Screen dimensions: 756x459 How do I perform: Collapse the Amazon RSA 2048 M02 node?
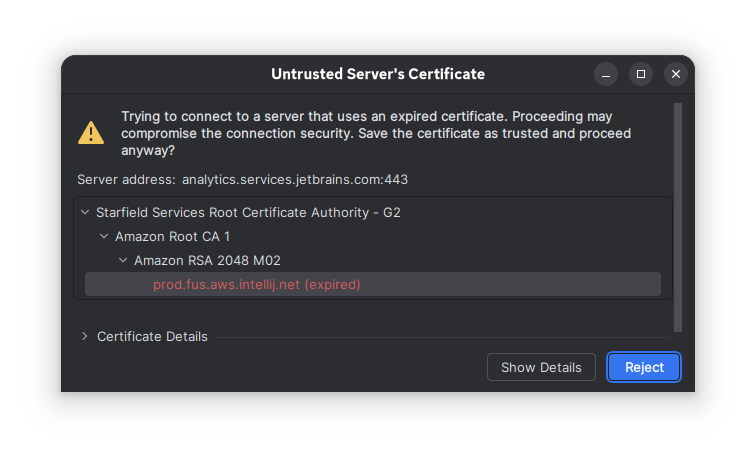(123, 260)
